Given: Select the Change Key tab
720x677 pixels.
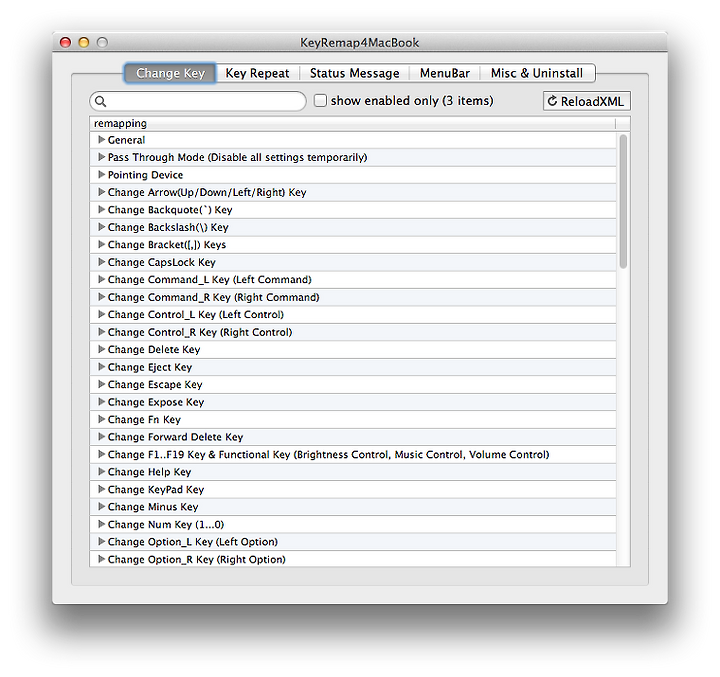Looking at the screenshot, I should (170, 73).
